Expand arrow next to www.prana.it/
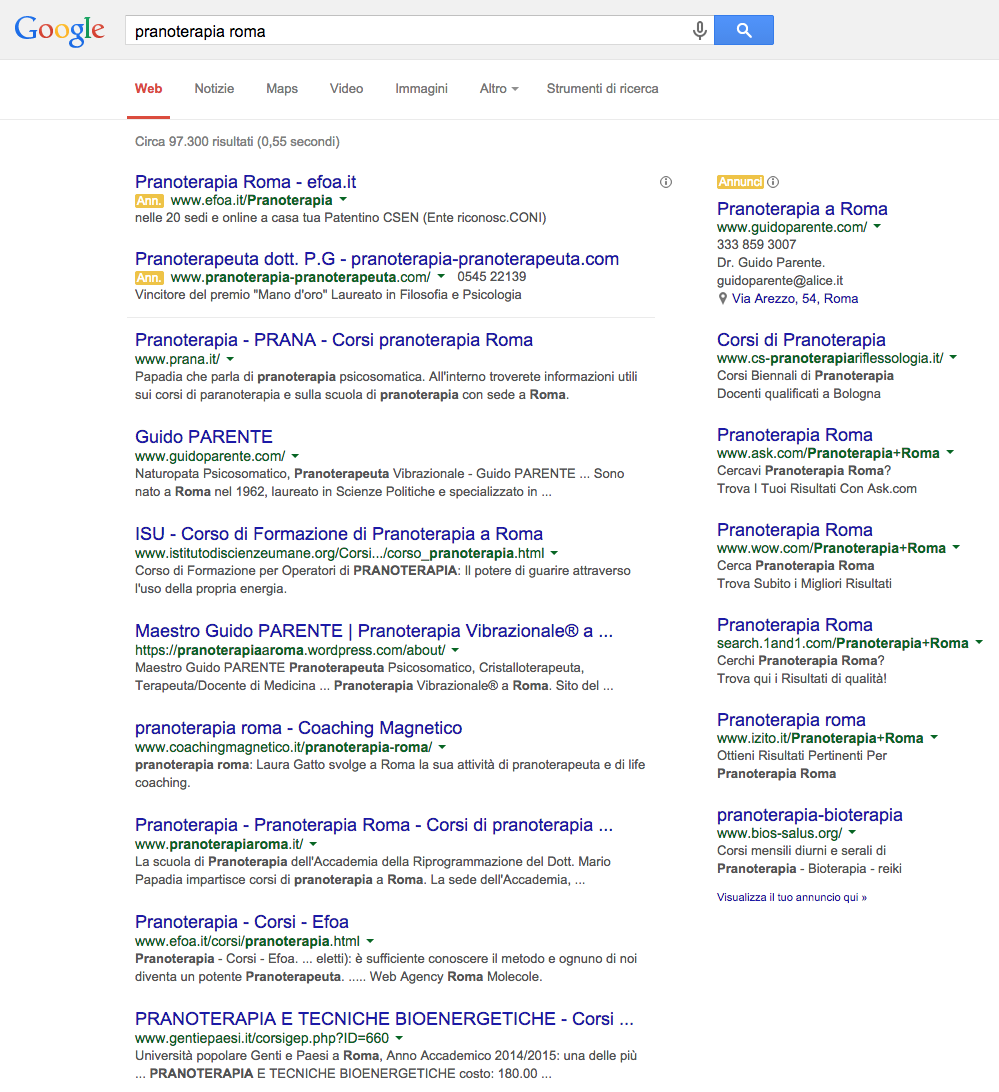Screen dimensions: 999x1092 point(230,359)
